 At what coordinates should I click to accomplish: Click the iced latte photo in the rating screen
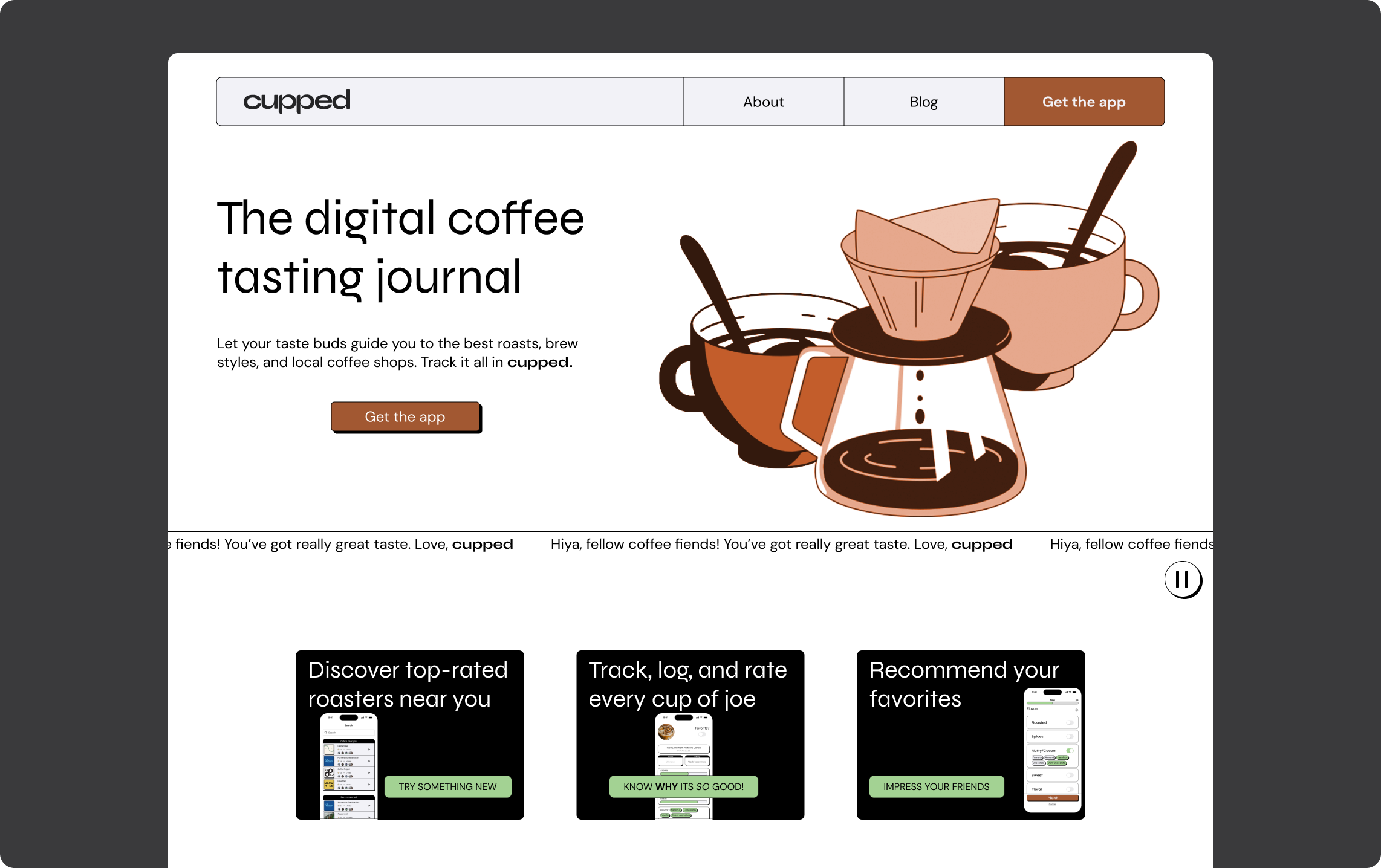pyautogui.click(x=666, y=732)
